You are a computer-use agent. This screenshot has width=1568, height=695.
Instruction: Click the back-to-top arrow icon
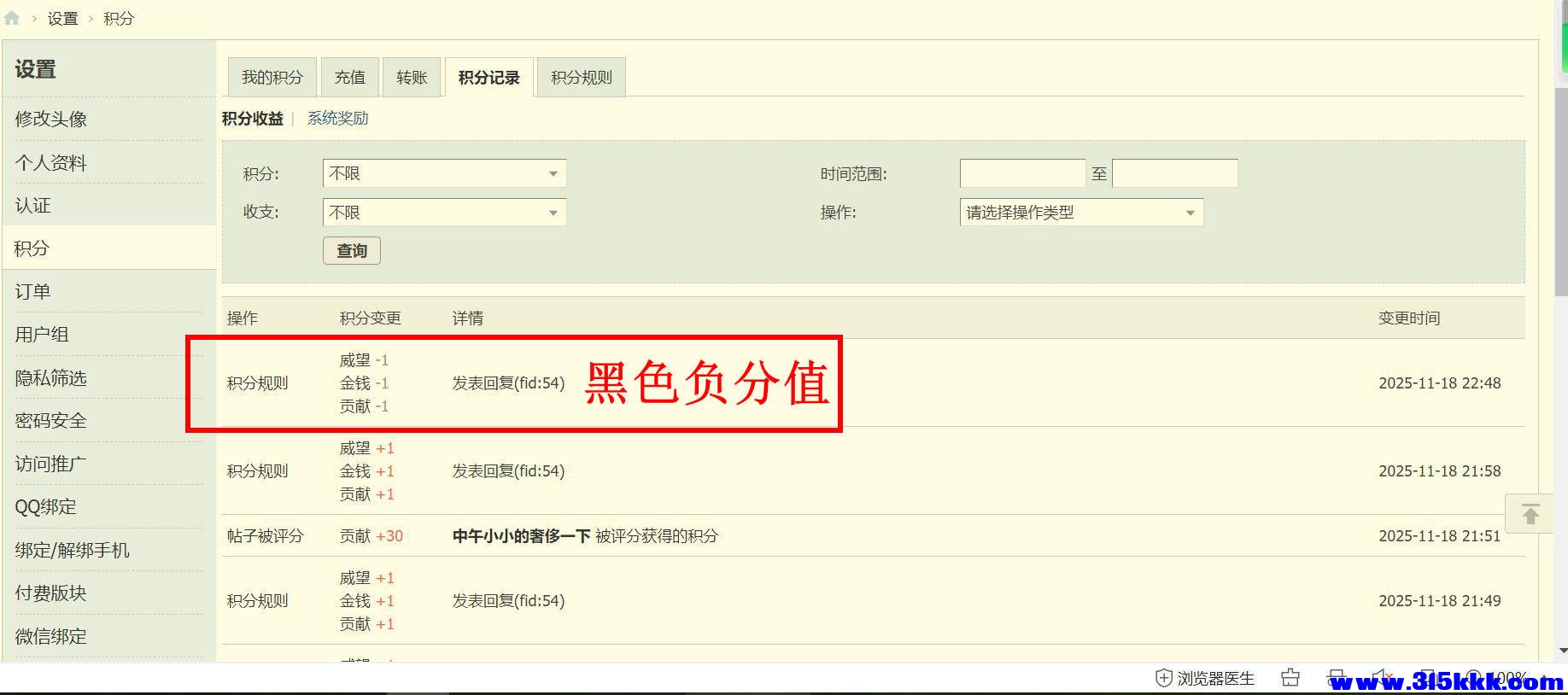1530,514
